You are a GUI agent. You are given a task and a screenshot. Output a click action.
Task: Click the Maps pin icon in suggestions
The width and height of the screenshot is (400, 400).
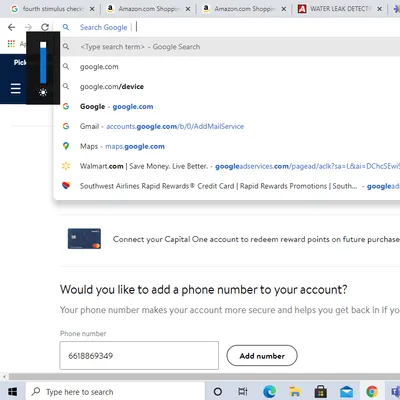[66, 146]
